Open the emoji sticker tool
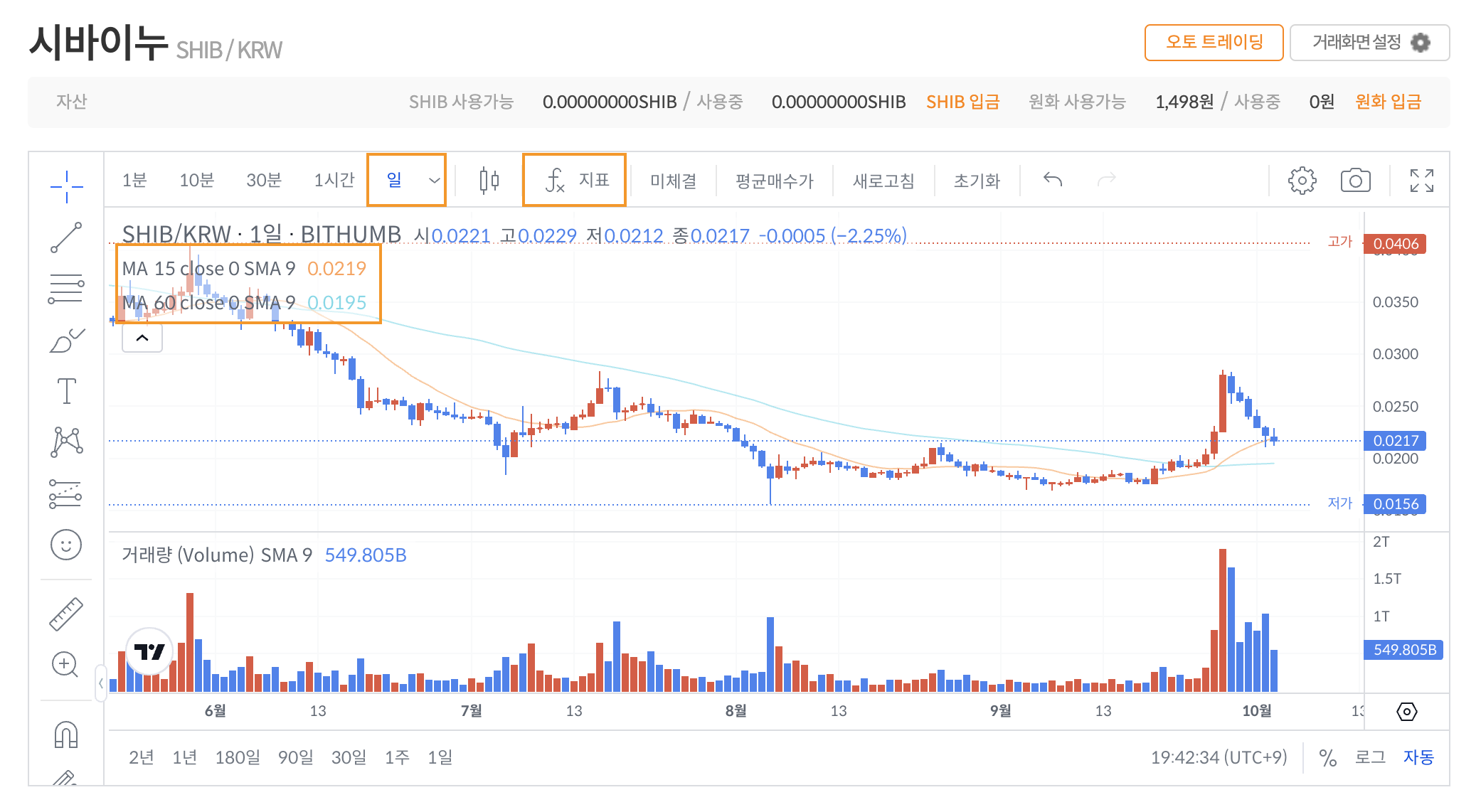1481x812 pixels. pos(66,545)
